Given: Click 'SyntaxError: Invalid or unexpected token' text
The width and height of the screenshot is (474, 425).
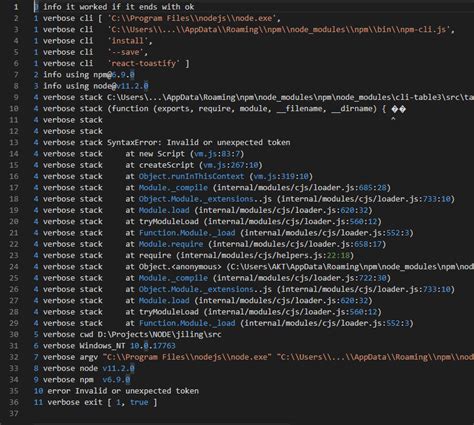Looking at the screenshot, I should pos(199,142).
